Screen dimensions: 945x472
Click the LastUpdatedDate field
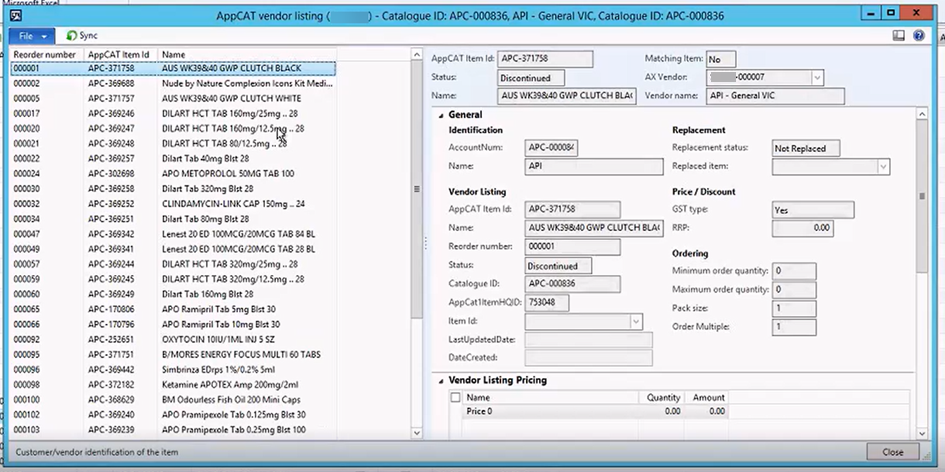click(589, 339)
